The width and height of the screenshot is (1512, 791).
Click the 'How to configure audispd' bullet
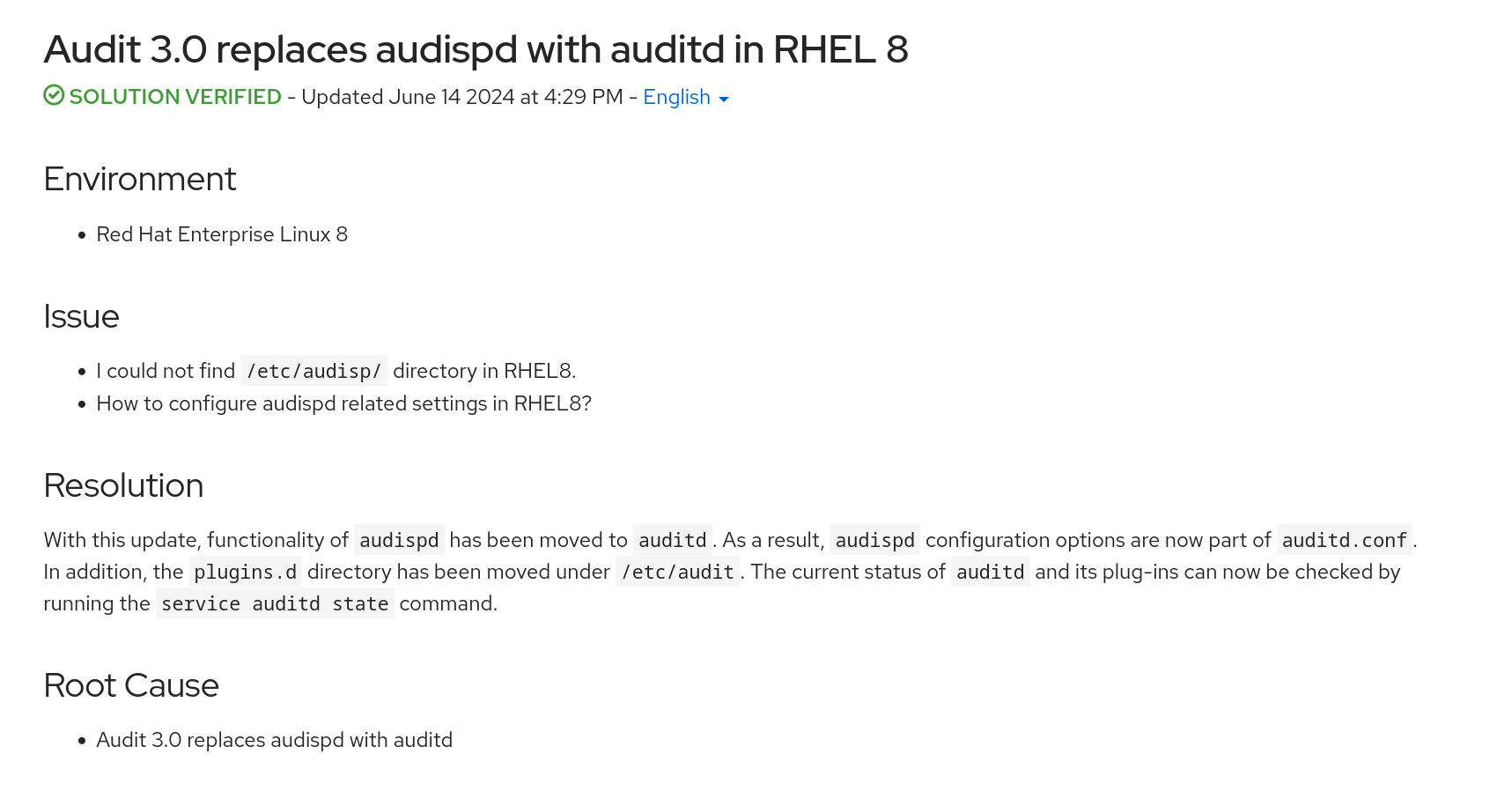pyautogui.click(x=343, y=403)
